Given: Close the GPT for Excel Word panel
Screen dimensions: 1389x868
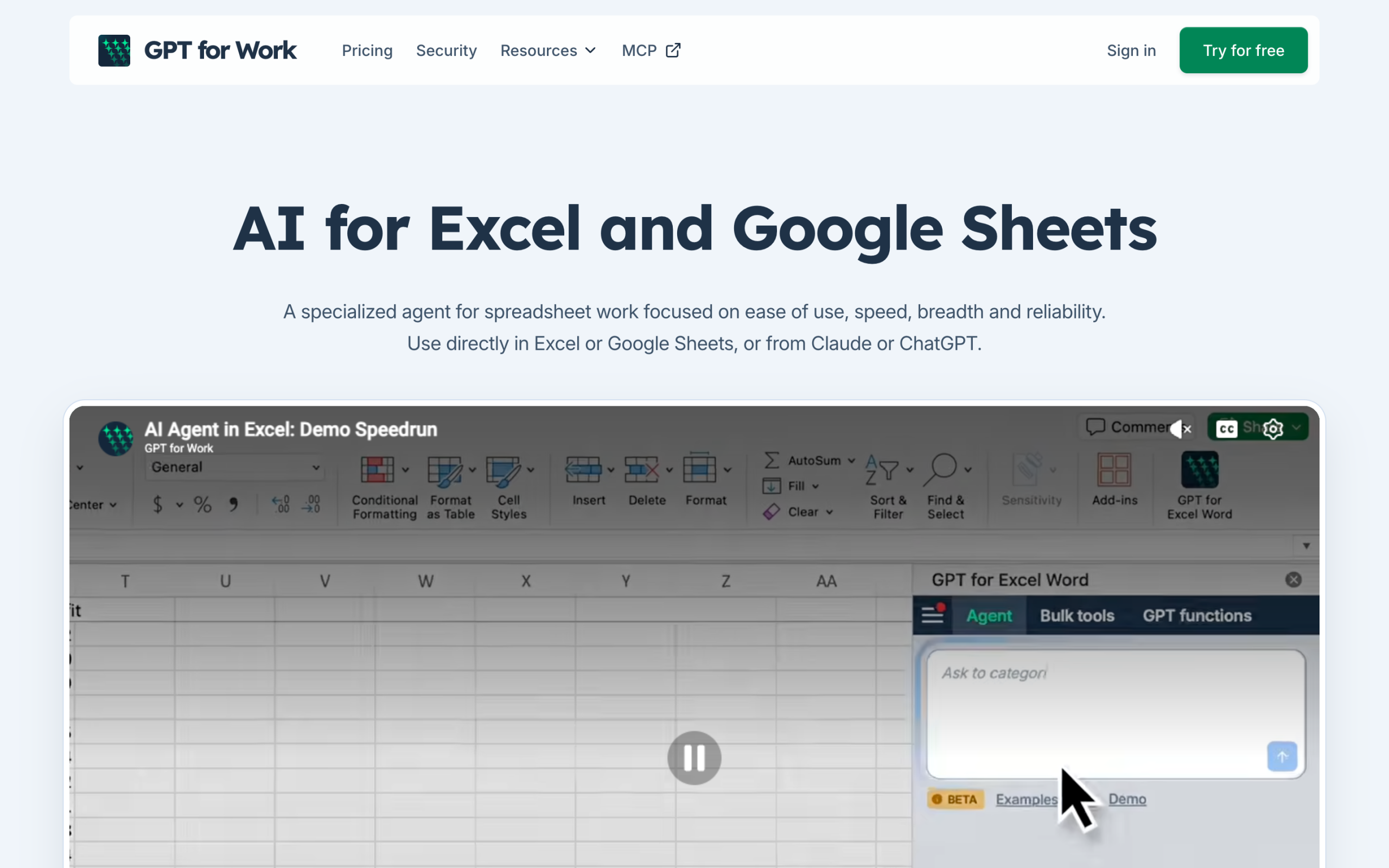Looking at the screenshot, I should click(1293, 580).
